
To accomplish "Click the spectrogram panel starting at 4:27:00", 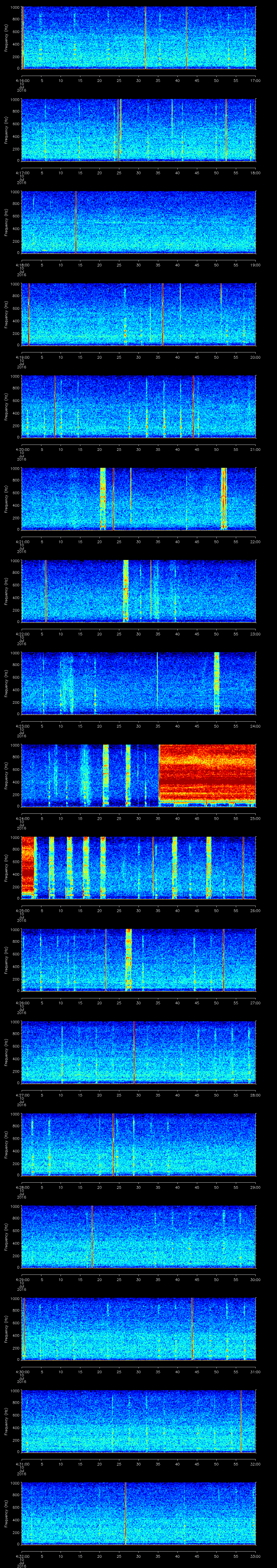I will tap(138, 1052).
